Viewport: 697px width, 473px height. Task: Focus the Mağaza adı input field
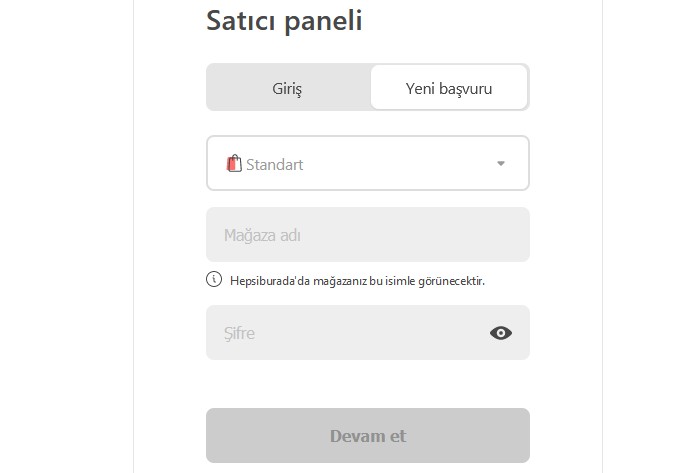point(367,235)
